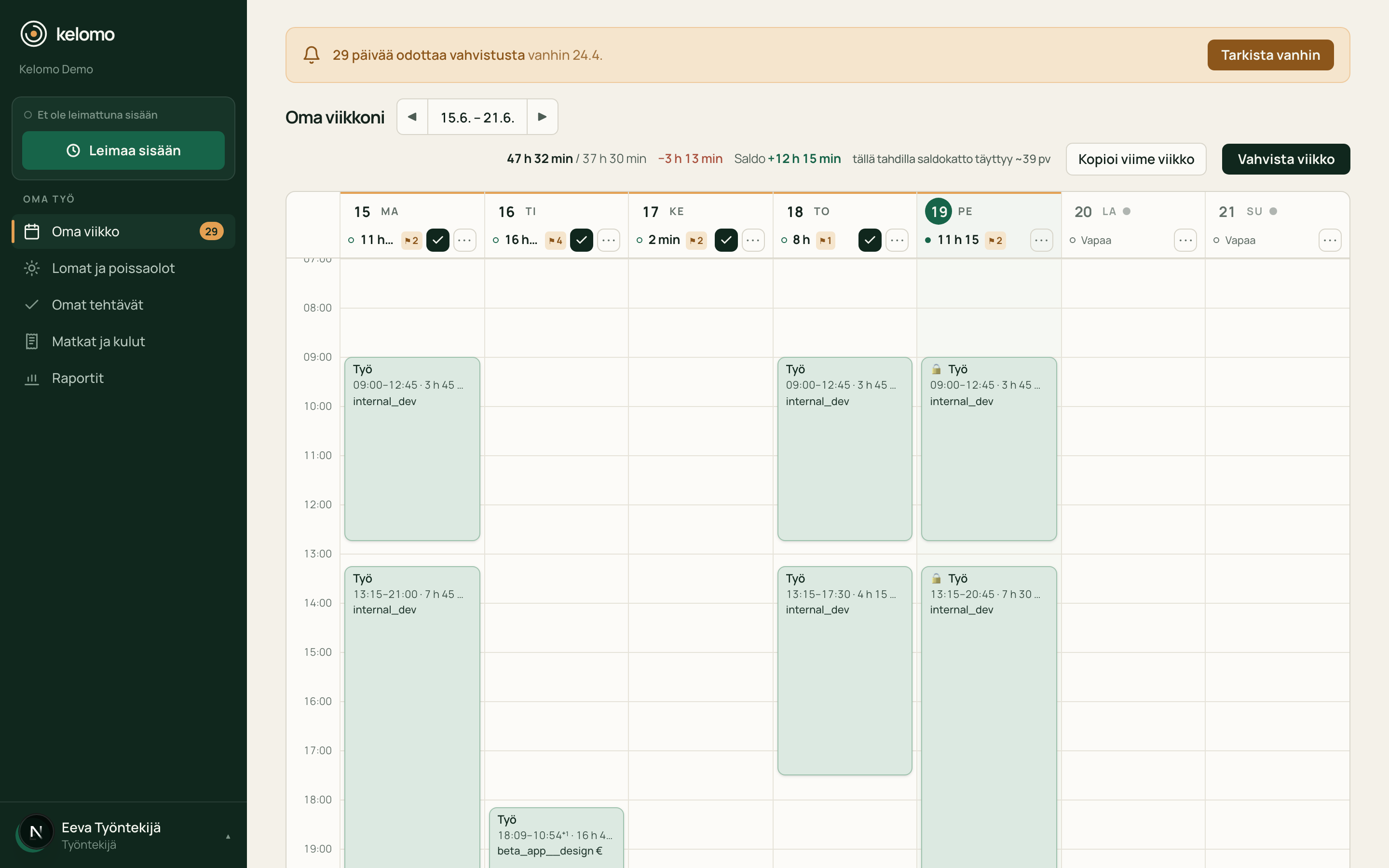The image size is (1389, 868).
Task: Open Tuesday beta_app__design entry
Action: click(556, 838)
